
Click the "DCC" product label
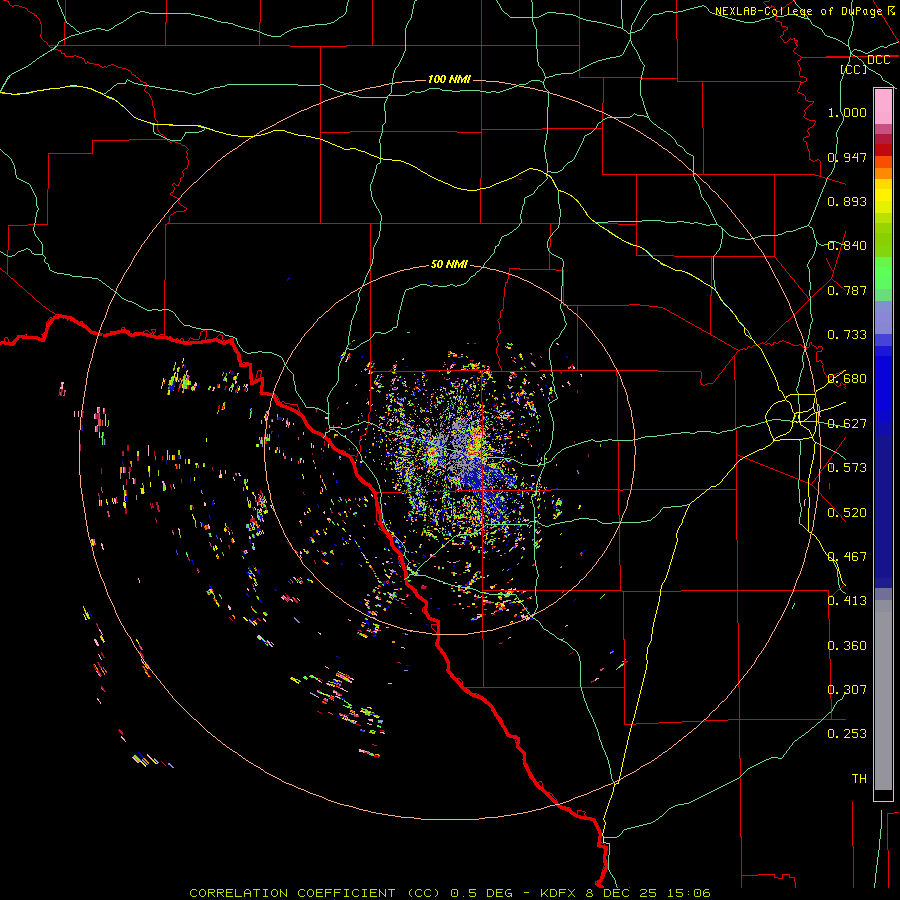[878, 60]
